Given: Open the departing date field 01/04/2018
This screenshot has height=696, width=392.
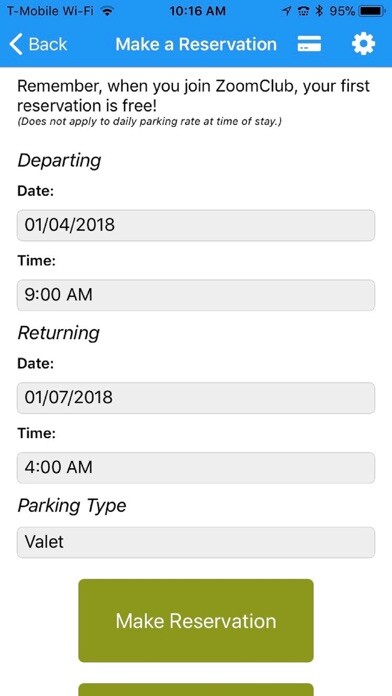Looking at the screenshot, I should point(196,225).
